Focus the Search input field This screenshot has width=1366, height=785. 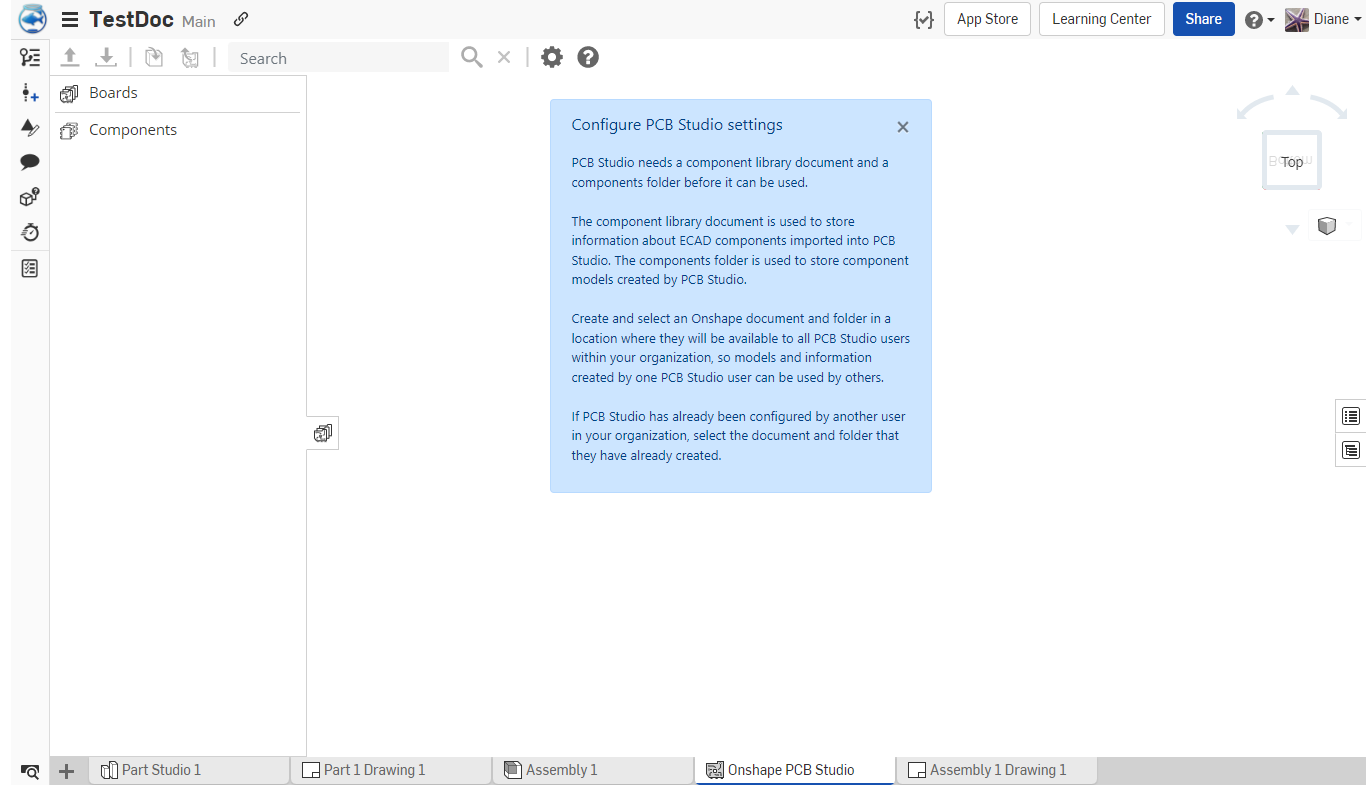coord(338,58)
